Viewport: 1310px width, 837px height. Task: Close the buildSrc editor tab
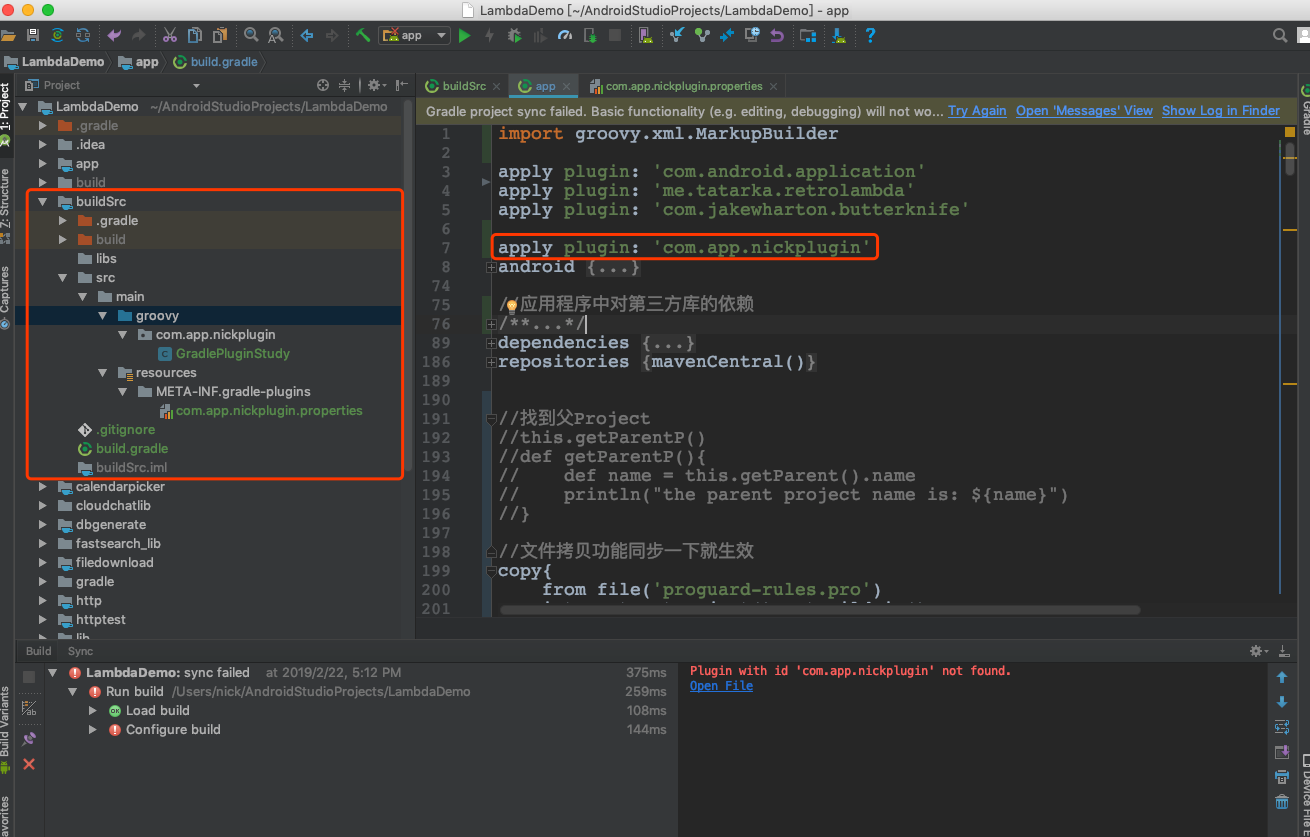click(498, 87)
